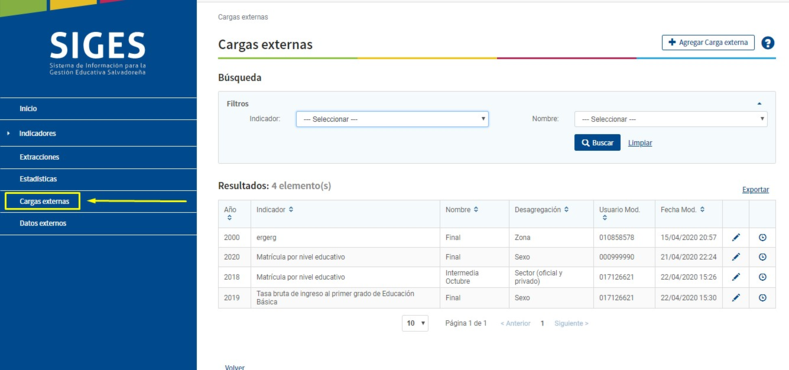Click the Volver link
The height and width of the screenshot is (370, 789).
coord(234,367)
